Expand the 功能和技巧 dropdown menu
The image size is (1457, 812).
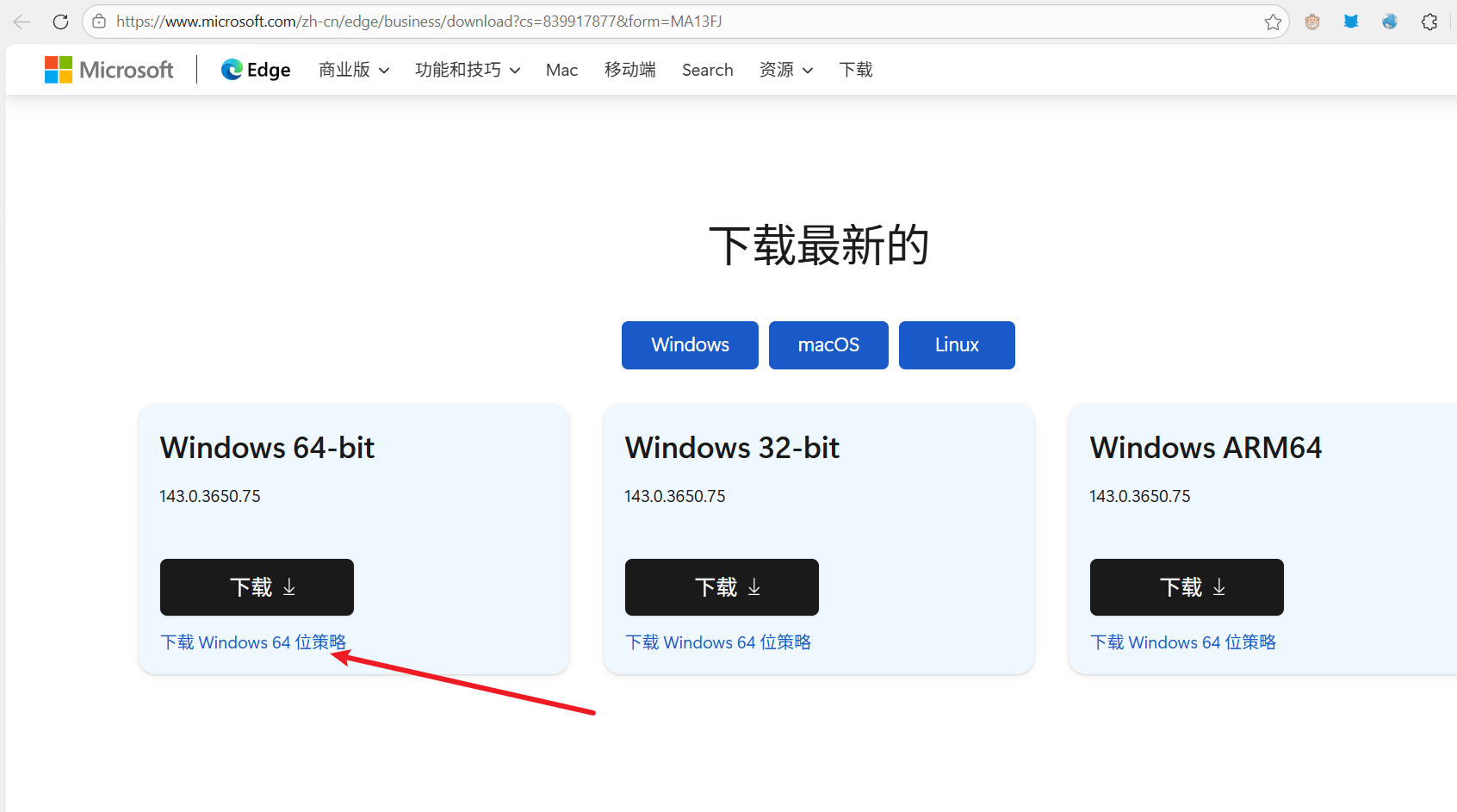(468, 70)
